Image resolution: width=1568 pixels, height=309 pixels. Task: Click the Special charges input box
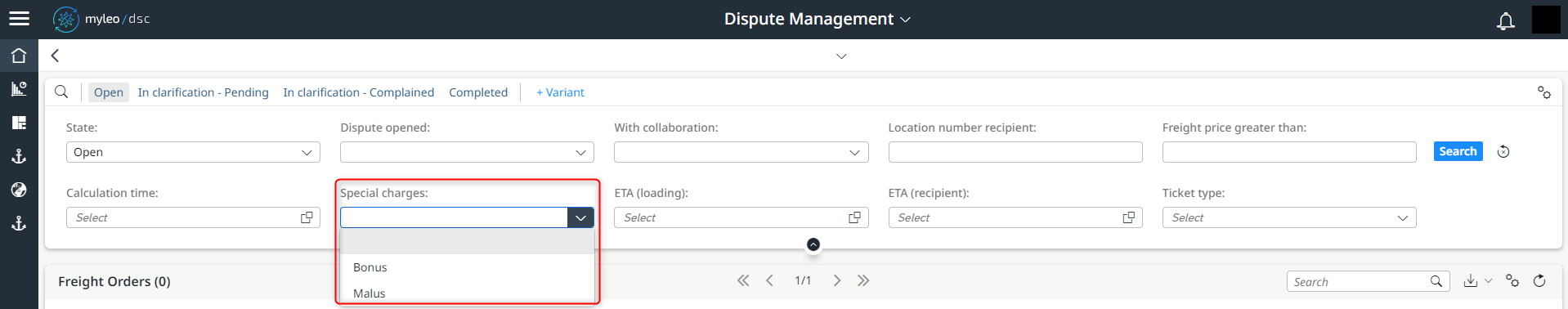tap(454, 217)
